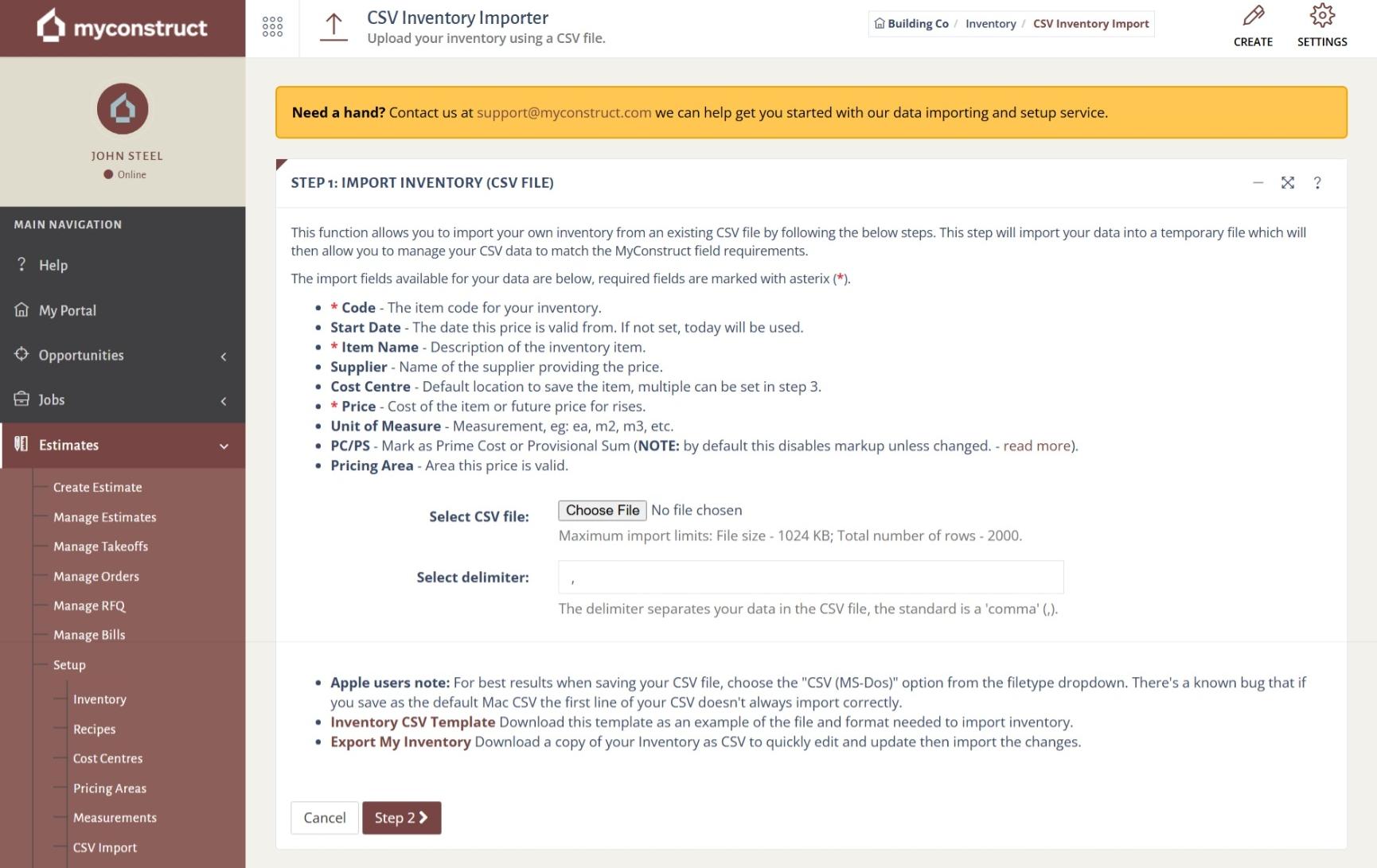This screenshot has width=1377, height=868.
Task: Click the myconstruct logo
Action: [x=123, y=28]
